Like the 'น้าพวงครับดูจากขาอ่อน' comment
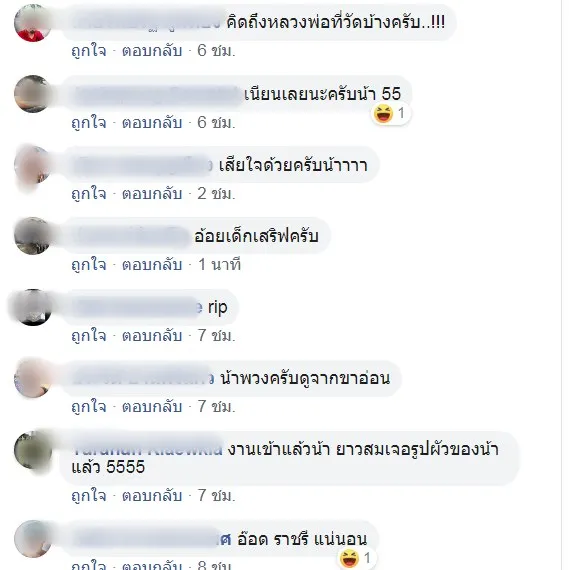Viewport: 569px width, 570px height. [89, 406]
